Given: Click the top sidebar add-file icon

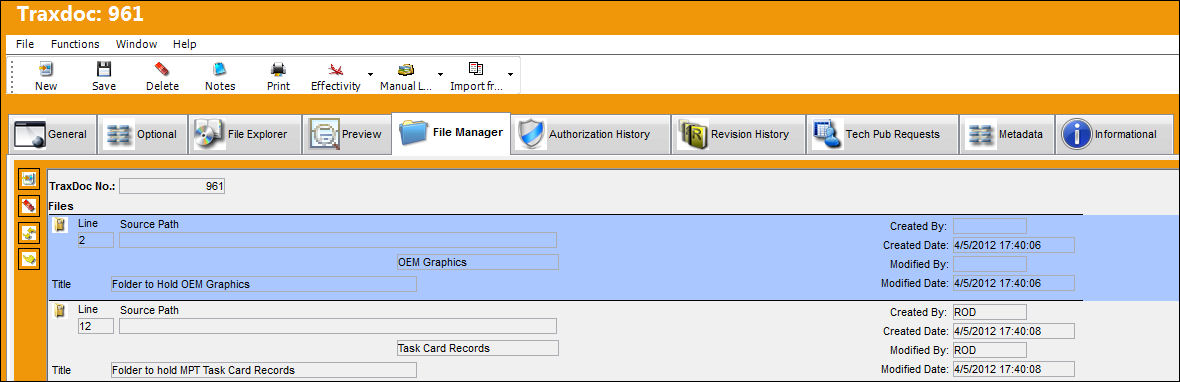Looking at the screenshot, I should pyautogui.click(x=29, y=179).
